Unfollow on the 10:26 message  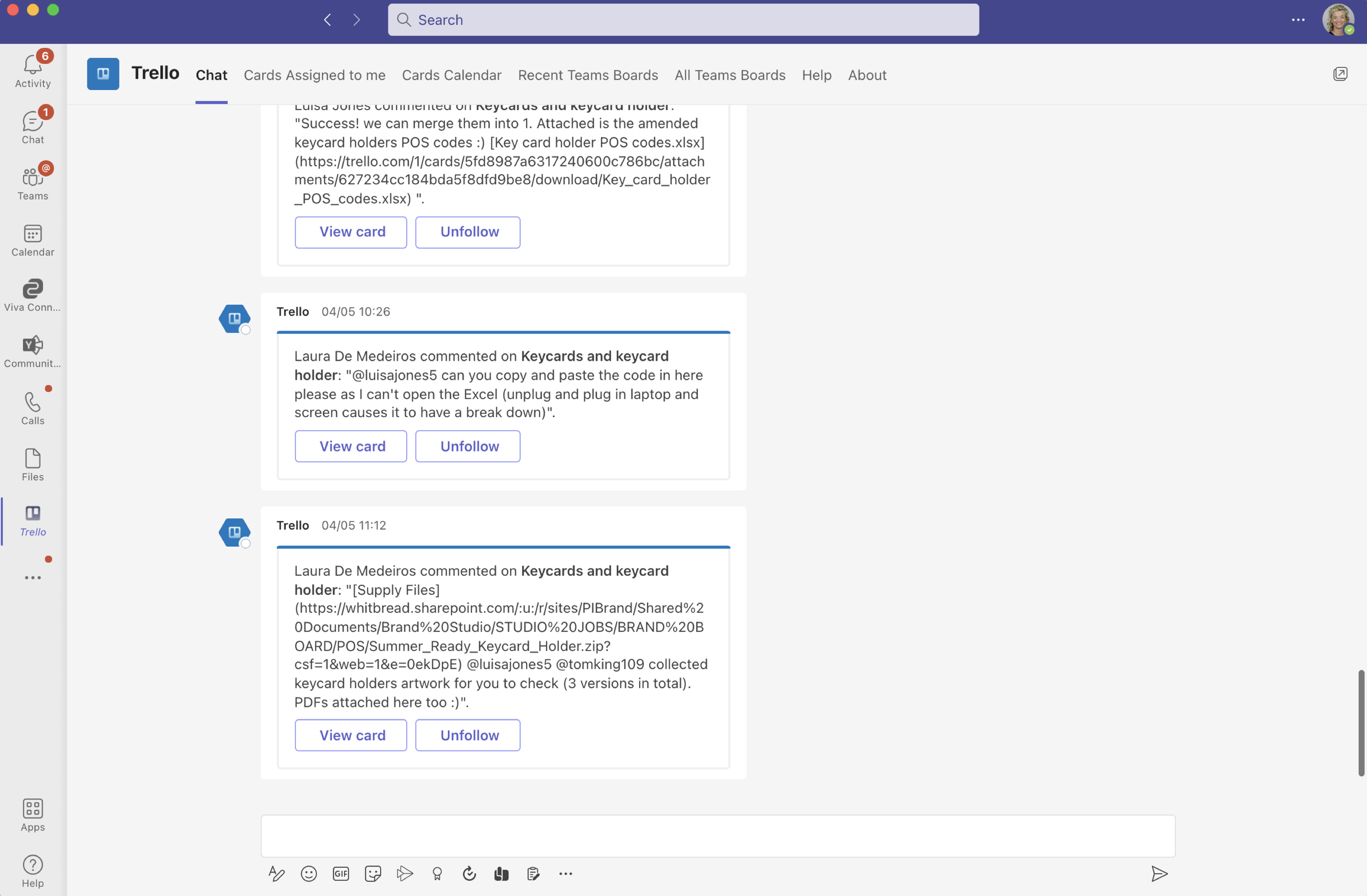click(x=468, y=446)
